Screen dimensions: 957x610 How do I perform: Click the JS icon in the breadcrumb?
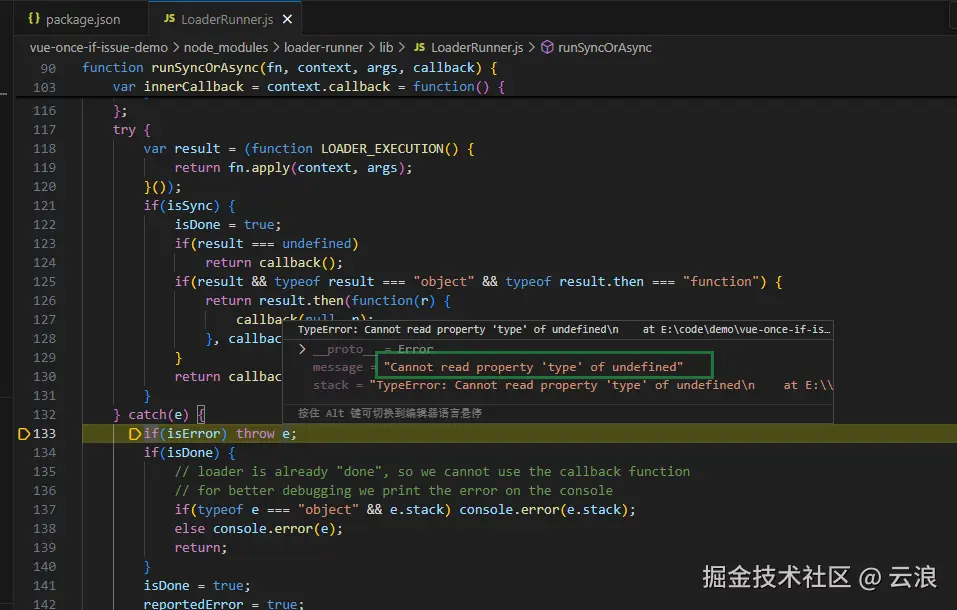click(x=419, y=47)
